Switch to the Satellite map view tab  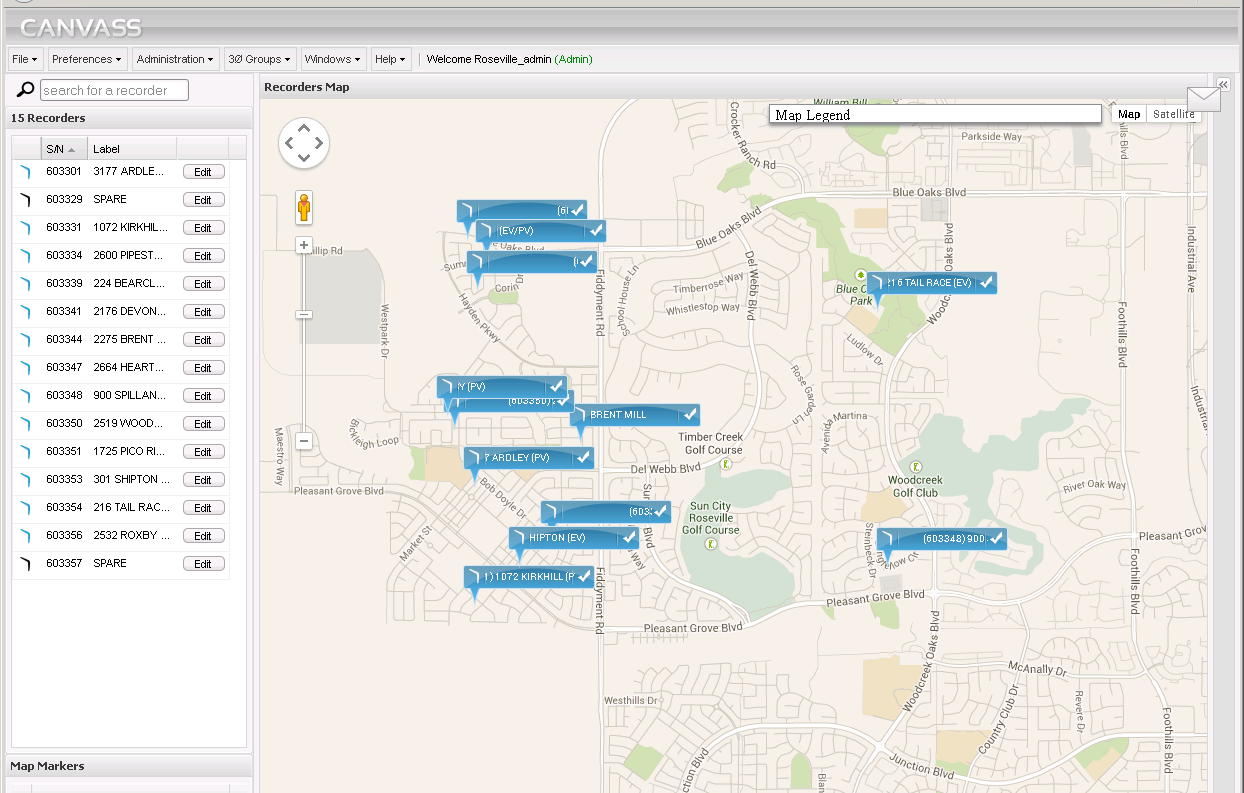(1172, 114)
